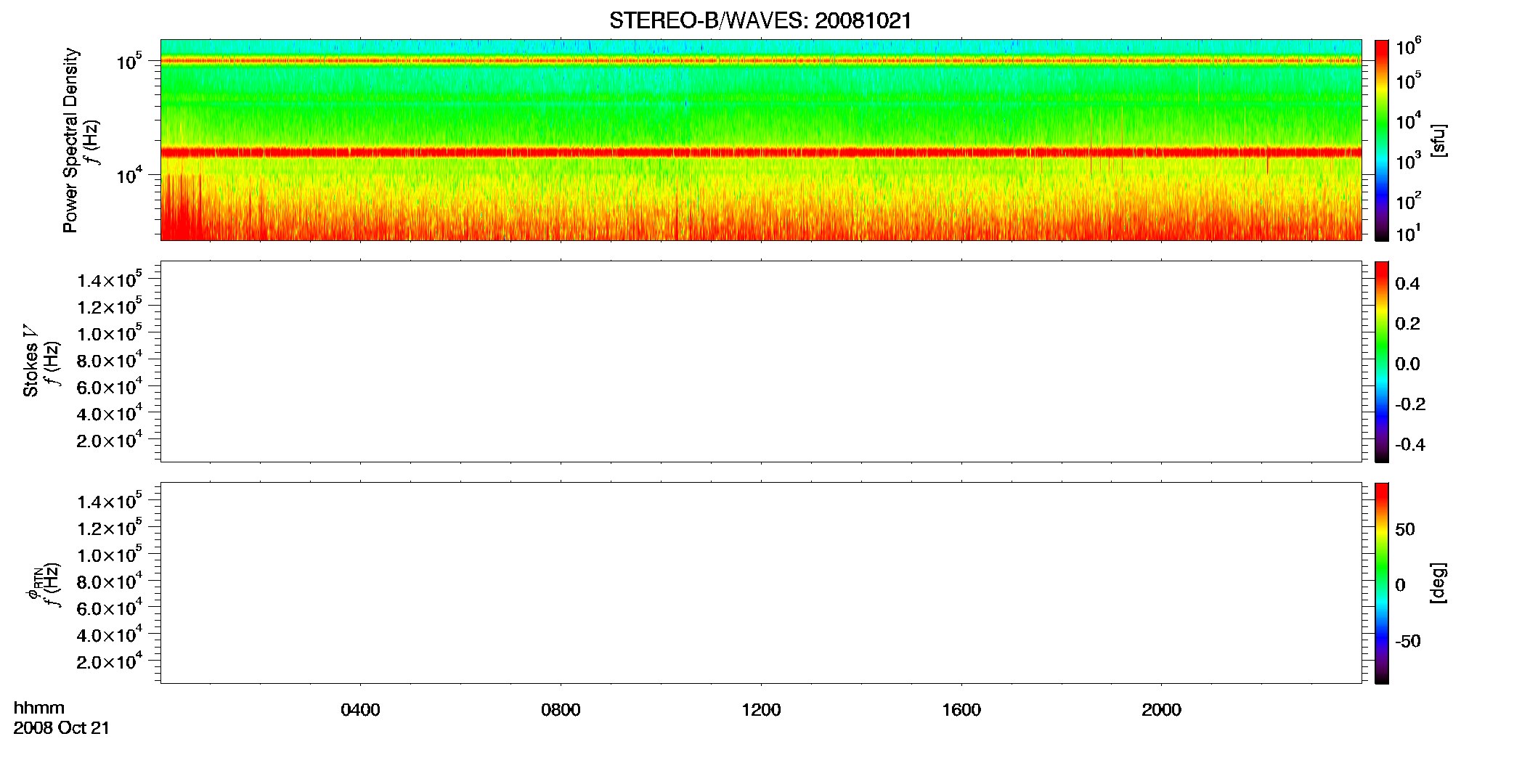Image resolution: width=1522 pixels, height=784 pixels.
Task: Click the empty phi RTN panel
Action: click(x=761, y=583)
